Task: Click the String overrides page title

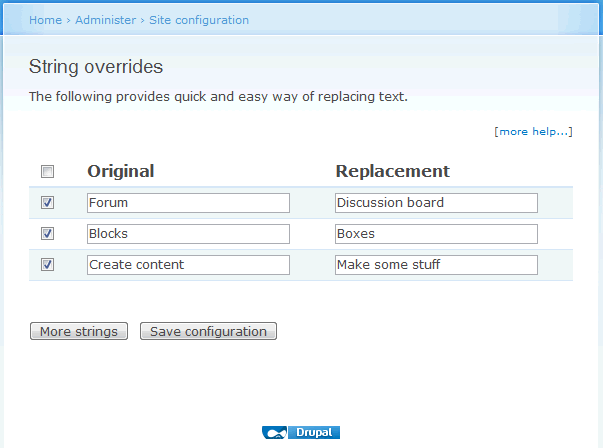Action: (96, 67)
